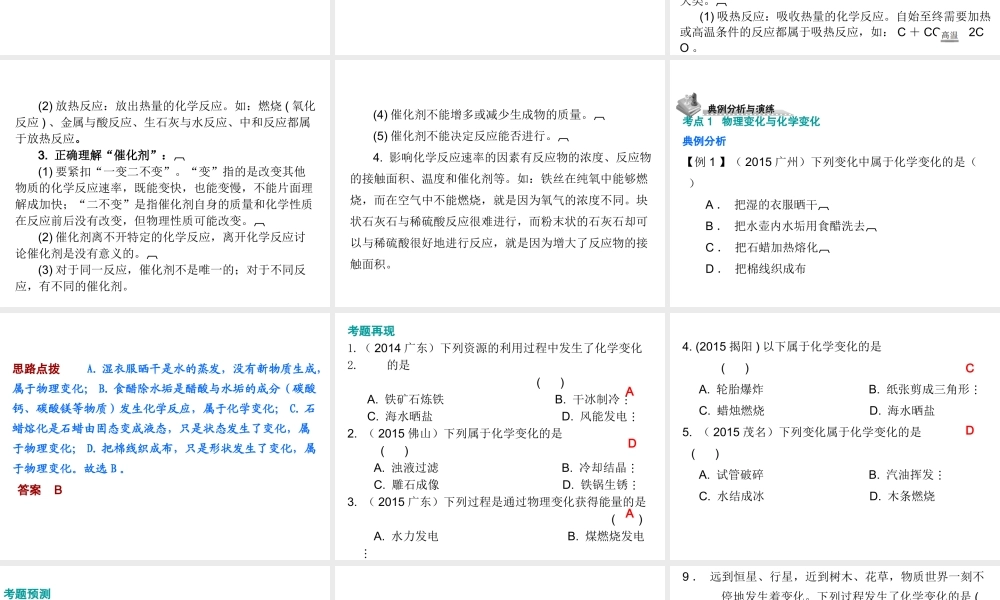Pick option A 浊液过滤
The width and height of the screenshot is (1000, 600).
406,467
